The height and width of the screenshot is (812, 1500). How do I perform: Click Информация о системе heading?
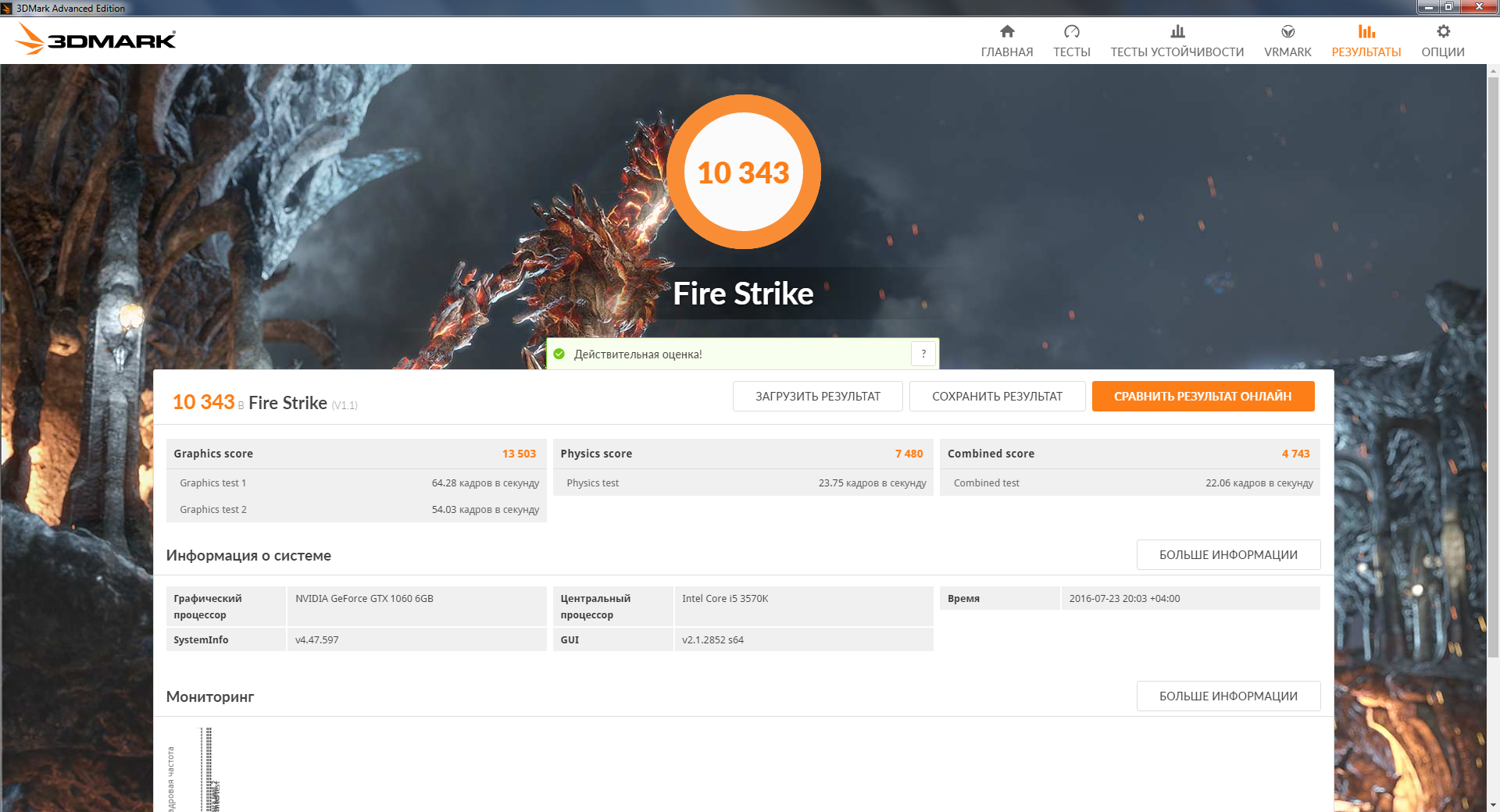(248, 555)
